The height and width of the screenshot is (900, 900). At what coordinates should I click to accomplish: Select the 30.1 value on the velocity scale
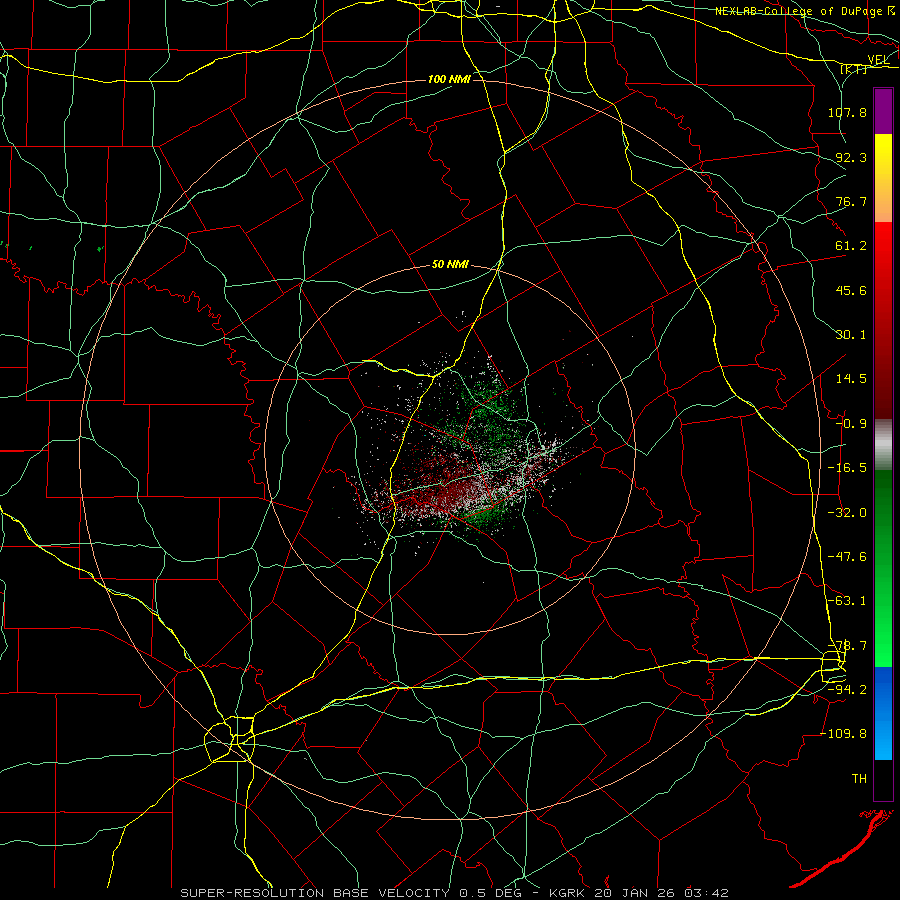(x=851, y=335)
